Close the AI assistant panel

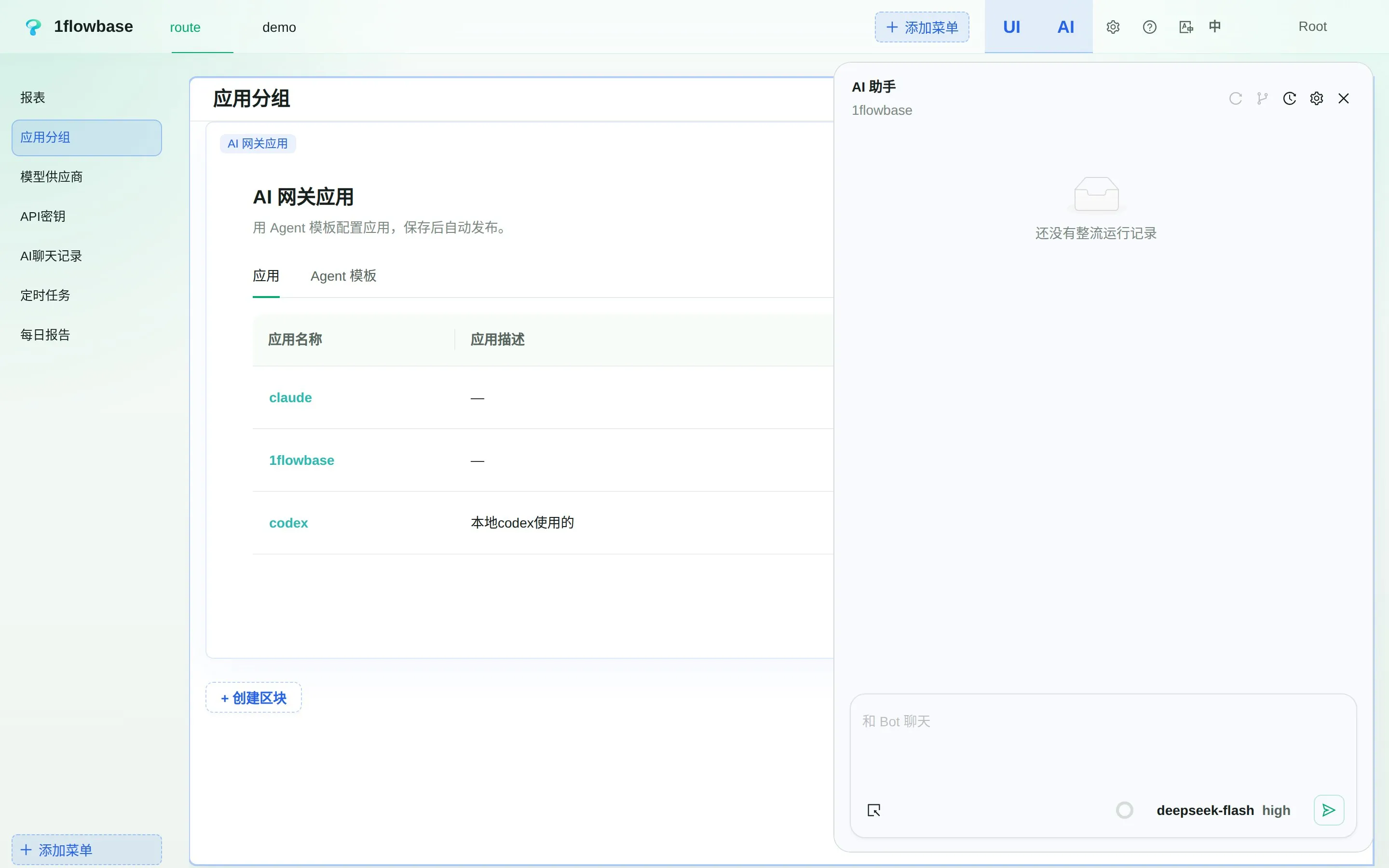tap(1344, 98)
